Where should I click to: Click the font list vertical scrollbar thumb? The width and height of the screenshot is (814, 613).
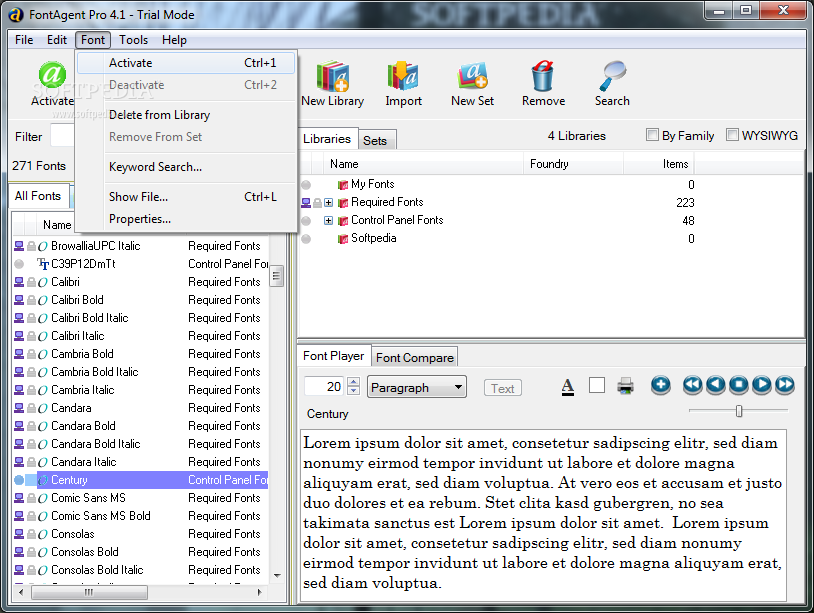276,276
